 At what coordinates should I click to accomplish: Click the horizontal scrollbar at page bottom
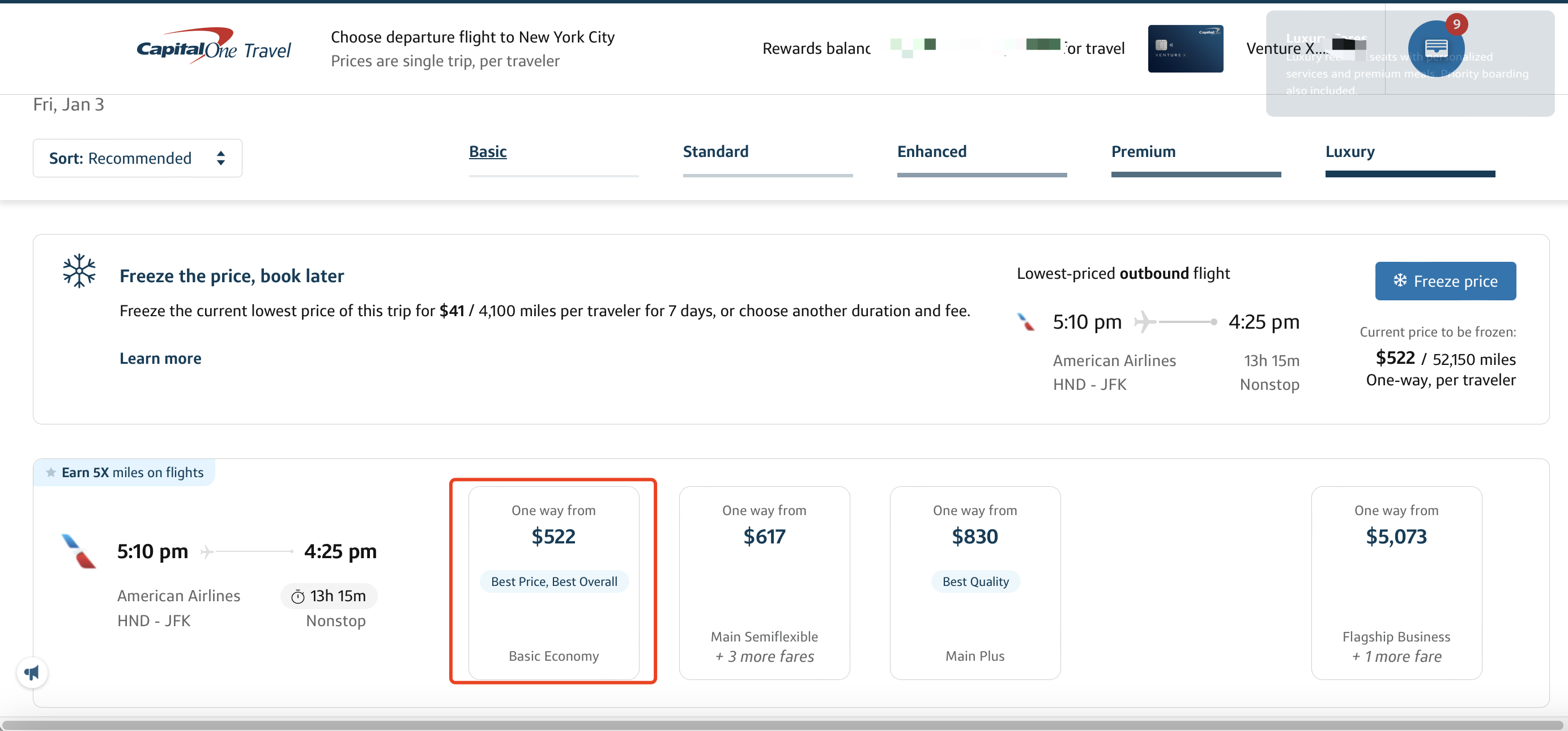pyautogui.click(x=784, y=725)
